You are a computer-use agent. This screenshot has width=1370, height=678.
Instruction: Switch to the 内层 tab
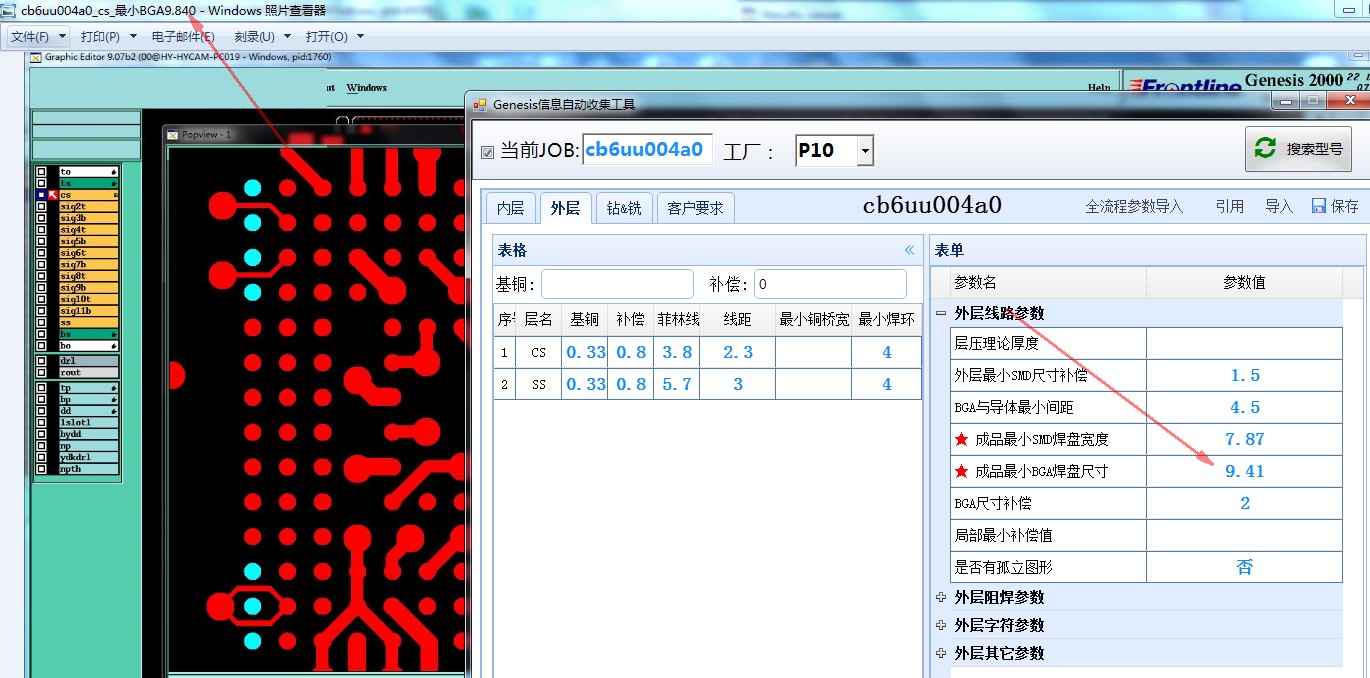(511, 207)
